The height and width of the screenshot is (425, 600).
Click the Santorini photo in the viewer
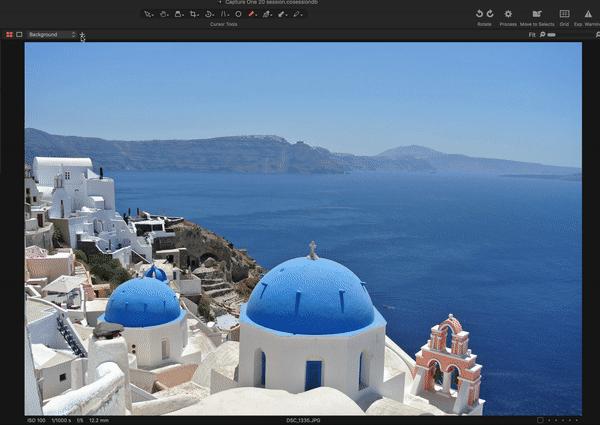click(302, 228)
